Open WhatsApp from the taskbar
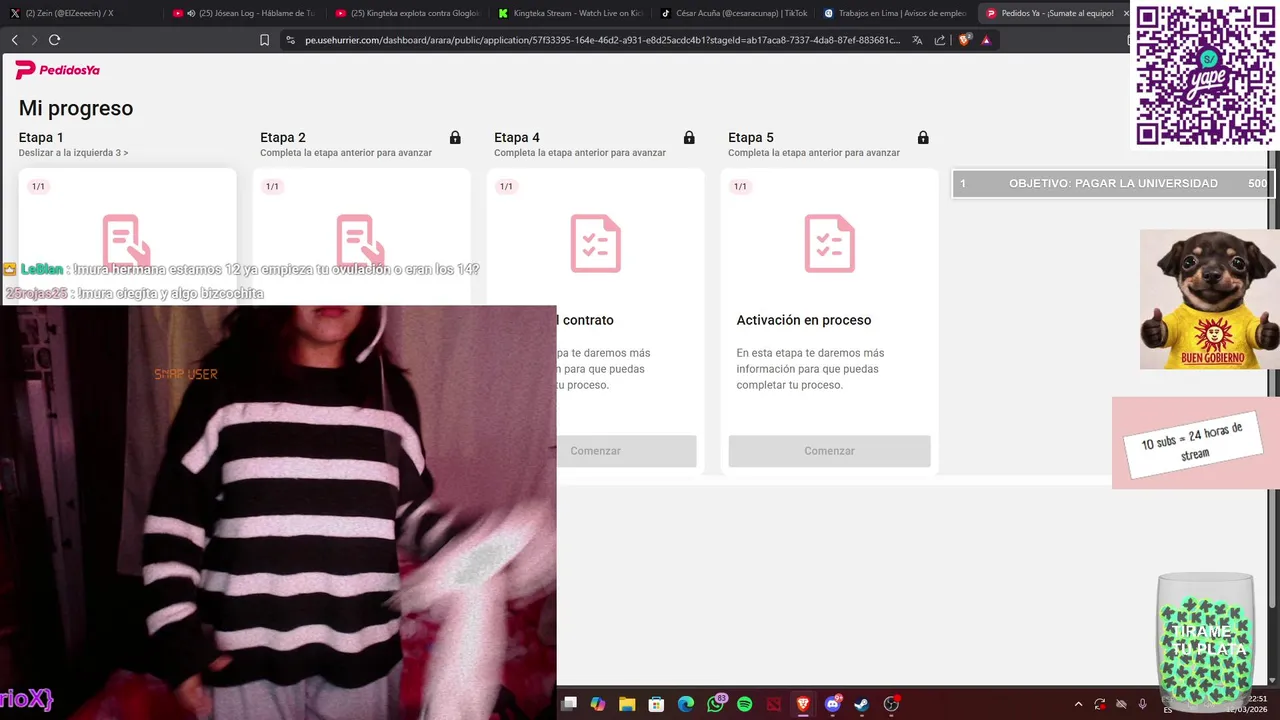The image size is (1280, 720). pyautogui.click(x=715, y=704)
